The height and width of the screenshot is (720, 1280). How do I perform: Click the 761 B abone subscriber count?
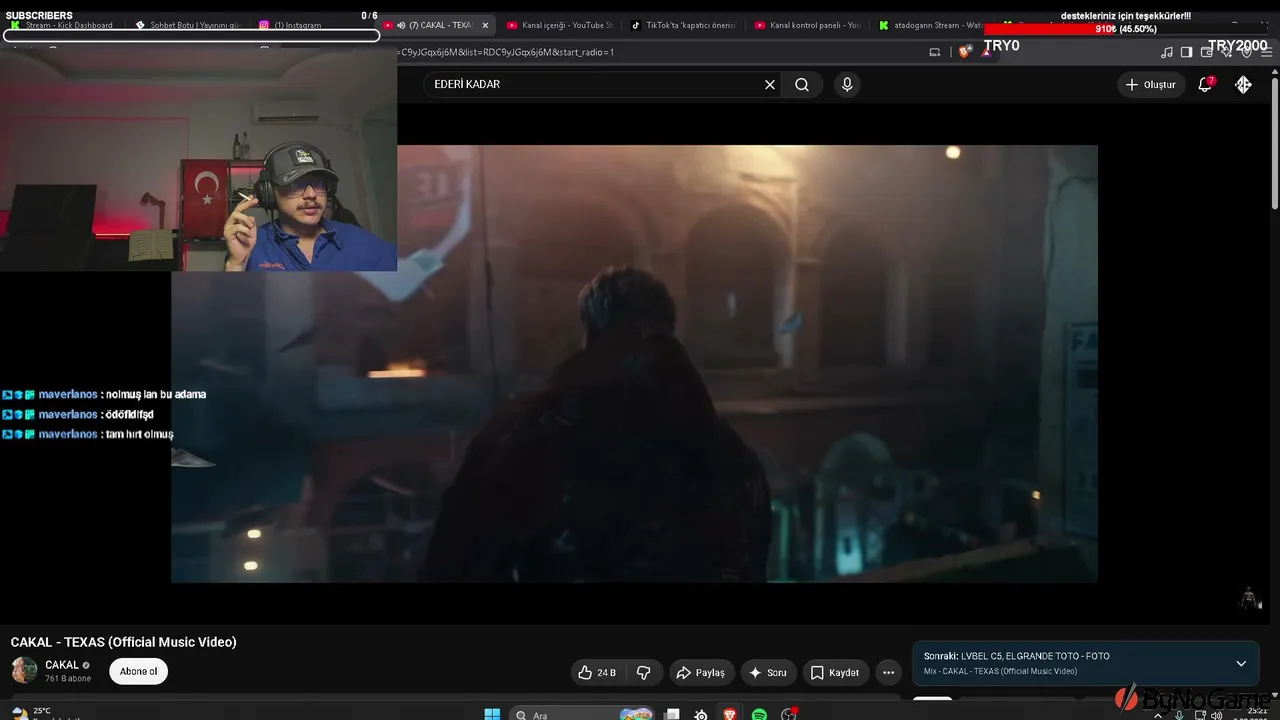tap(68, 679)
